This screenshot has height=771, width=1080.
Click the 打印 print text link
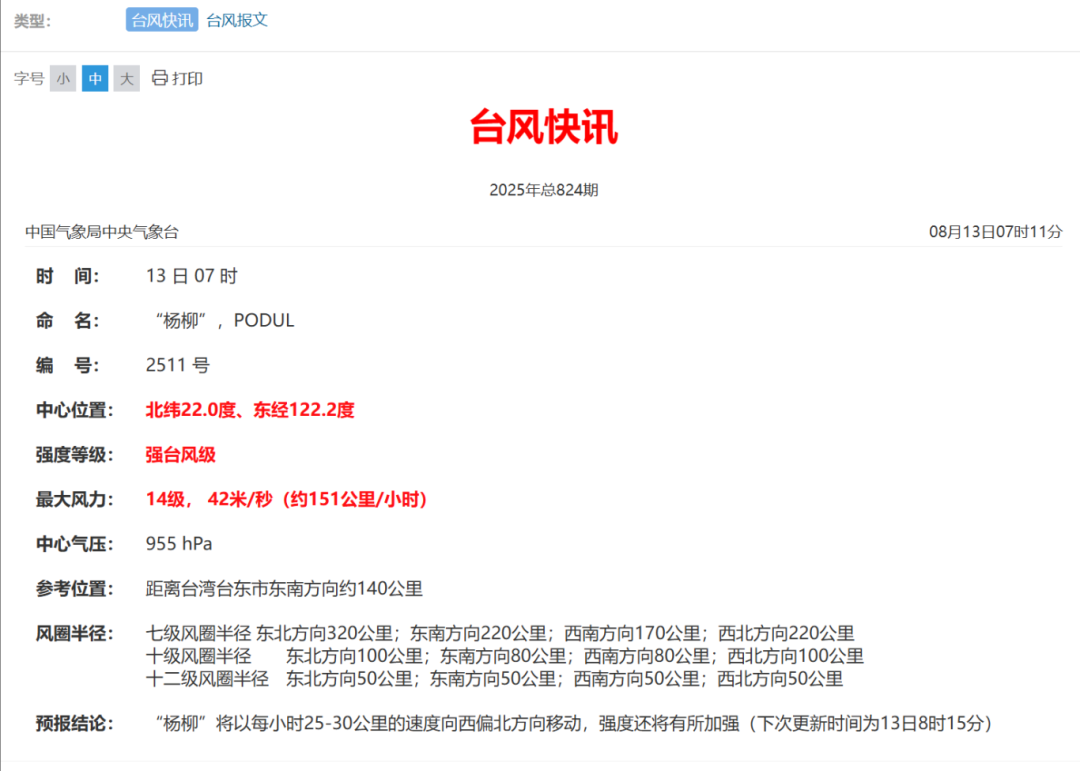coord(188,78)
